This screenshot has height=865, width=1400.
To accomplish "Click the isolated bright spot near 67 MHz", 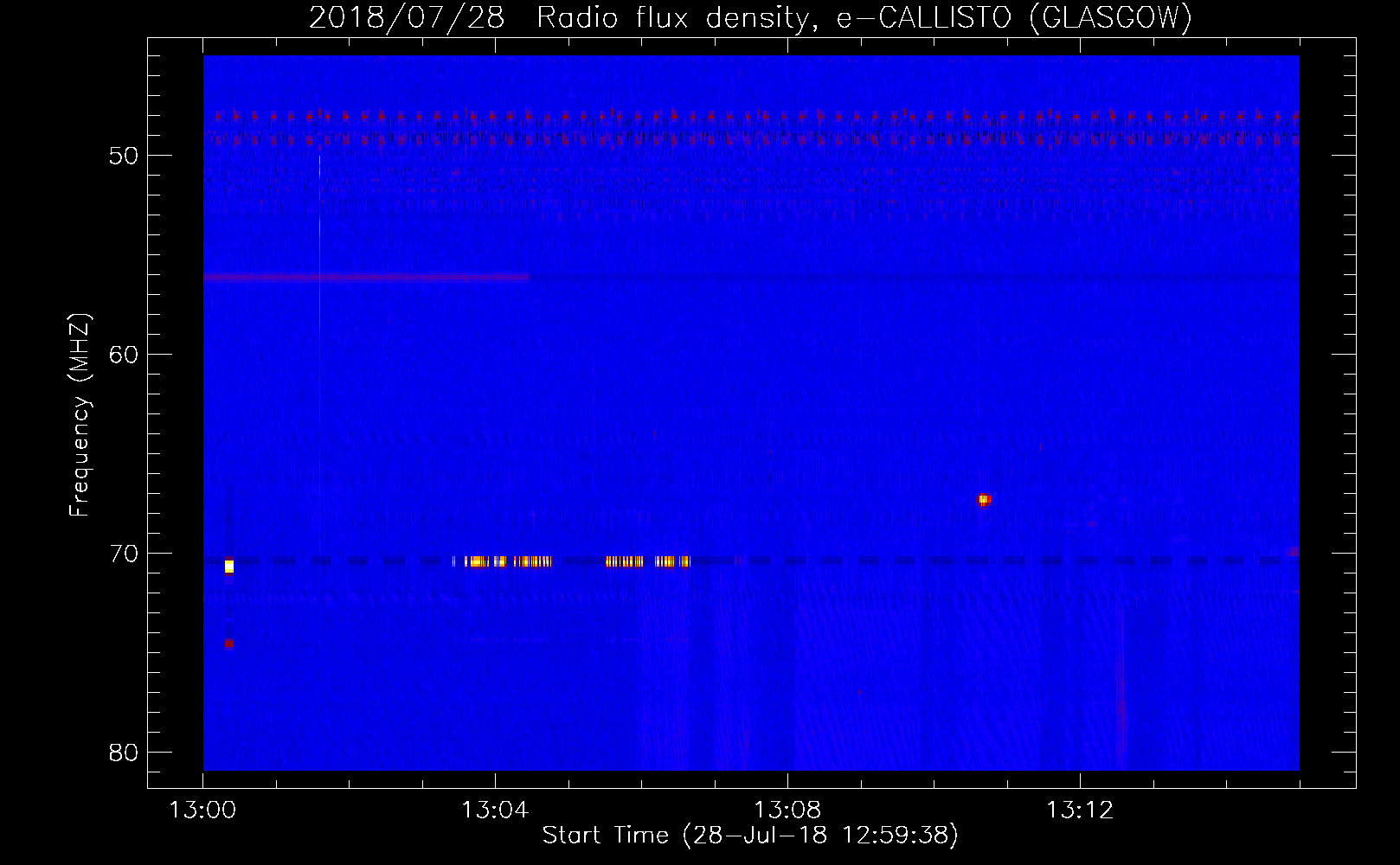I will (983, 500).
